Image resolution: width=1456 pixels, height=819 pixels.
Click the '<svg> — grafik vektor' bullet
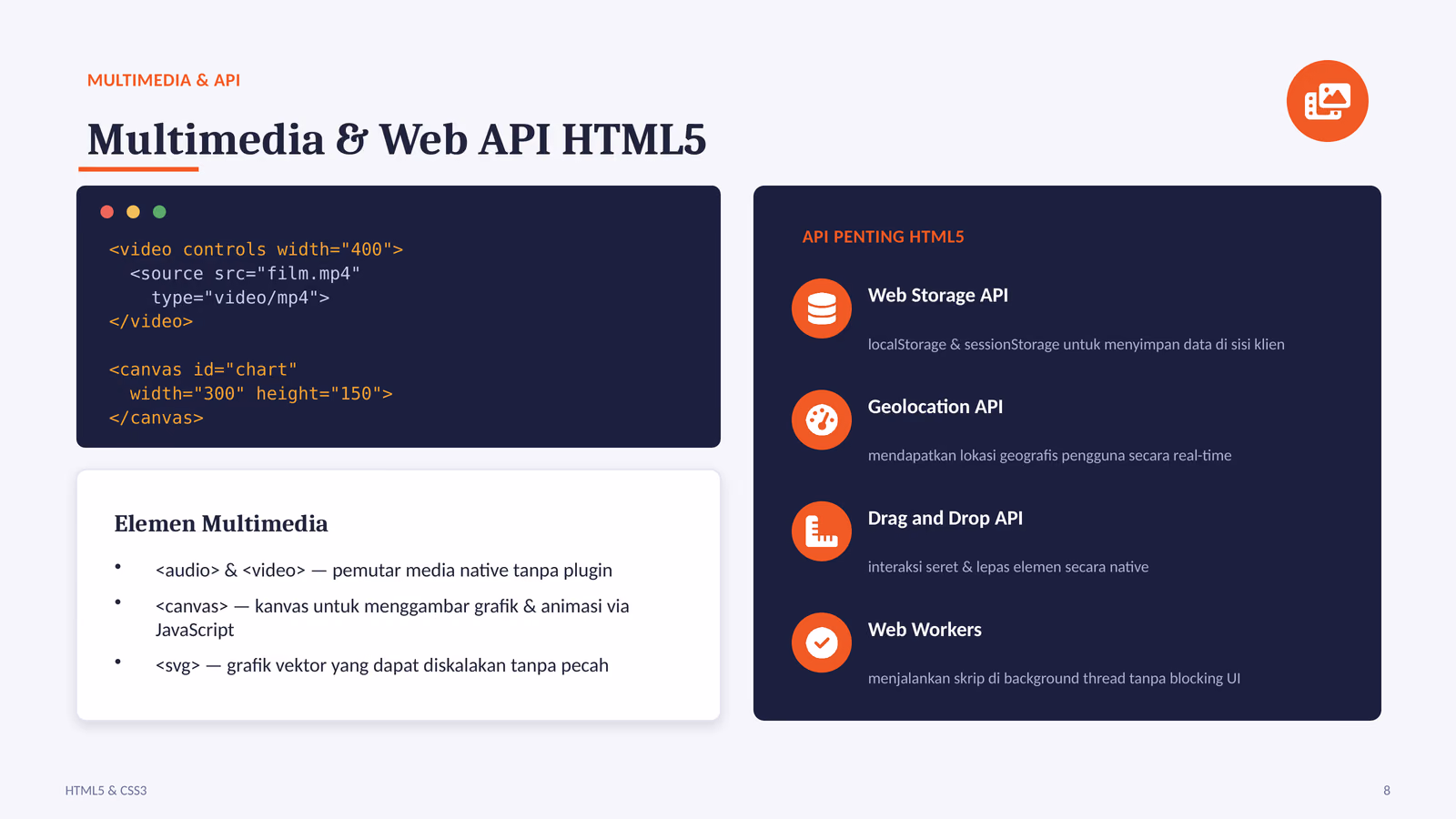[x=382, y=665]
